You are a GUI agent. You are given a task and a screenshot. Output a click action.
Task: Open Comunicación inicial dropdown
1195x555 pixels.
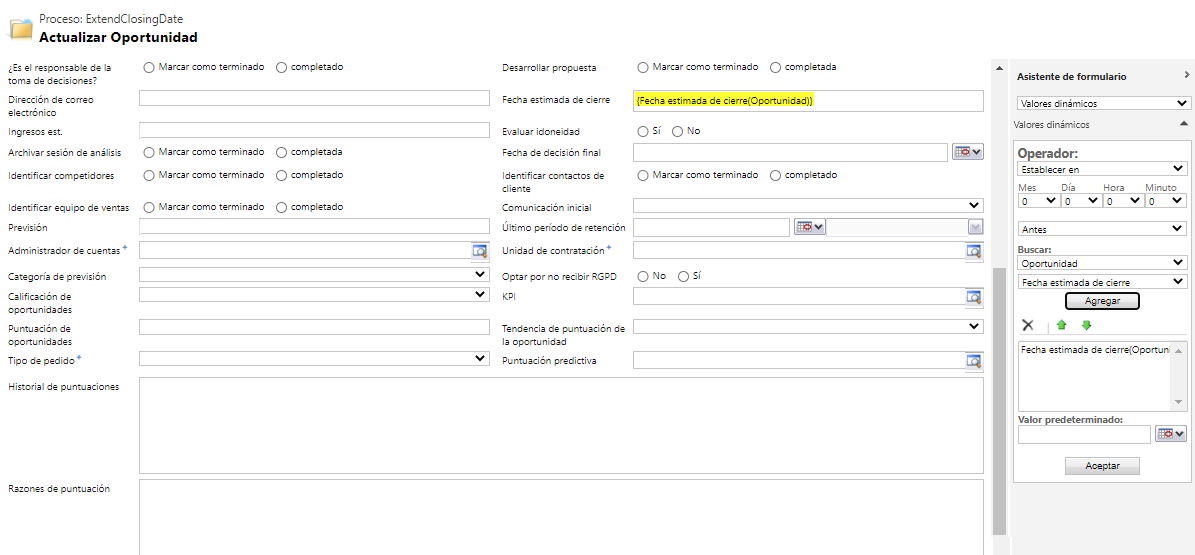coord(808,205)
